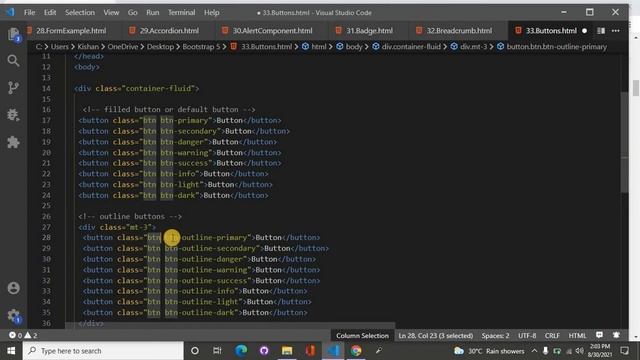640x360 pixels.
Task: Open OneDrive breadcrumb segment
Action: click(x=122, y=47)
